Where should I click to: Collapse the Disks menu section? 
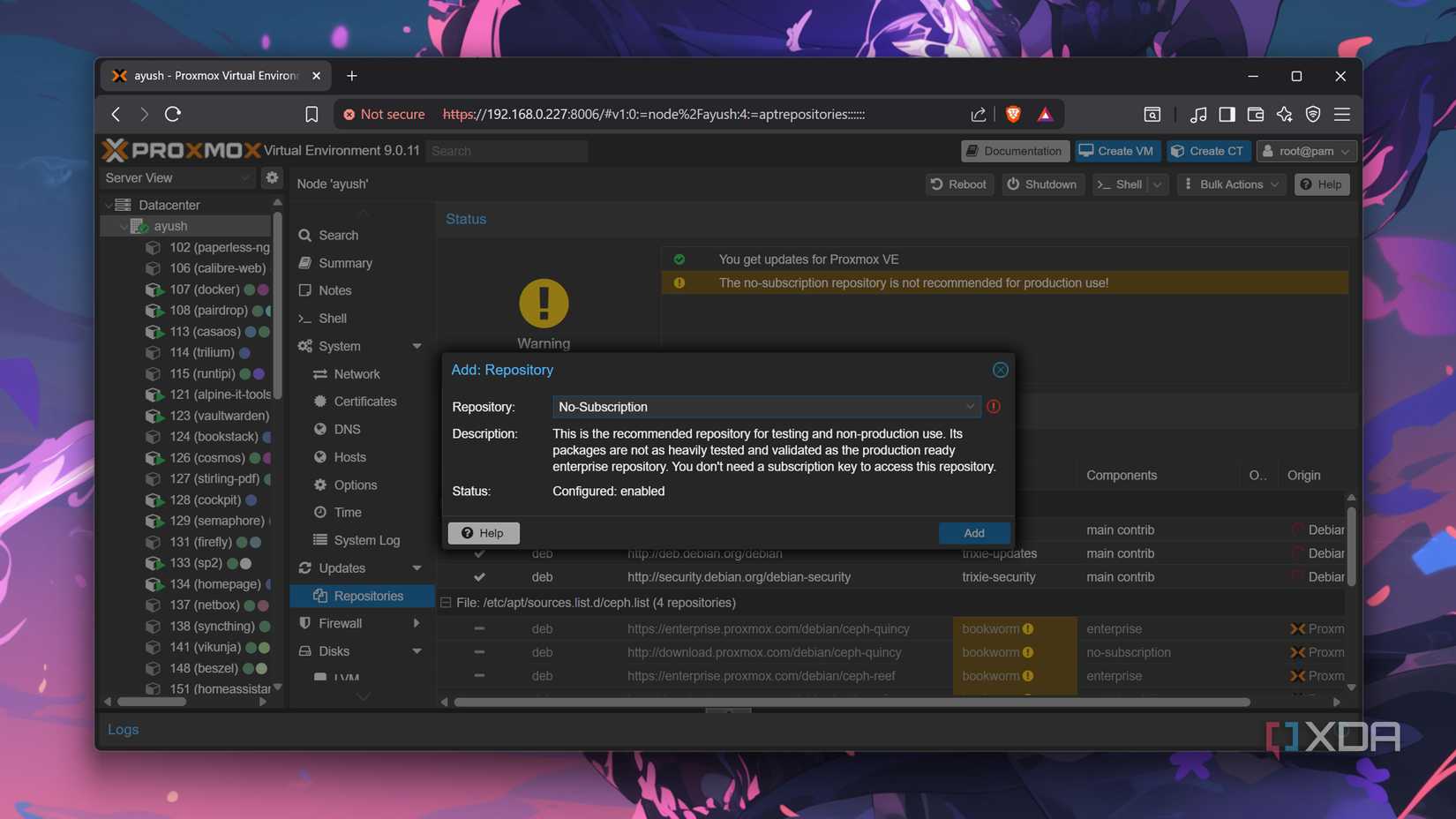417,651
